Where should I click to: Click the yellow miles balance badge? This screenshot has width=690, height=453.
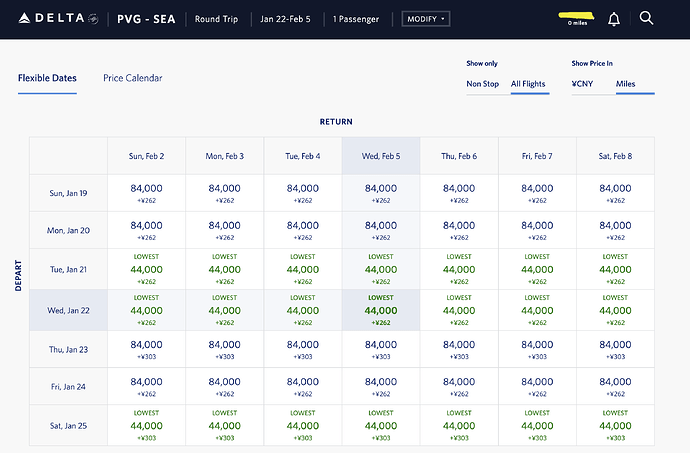(577, 19)
